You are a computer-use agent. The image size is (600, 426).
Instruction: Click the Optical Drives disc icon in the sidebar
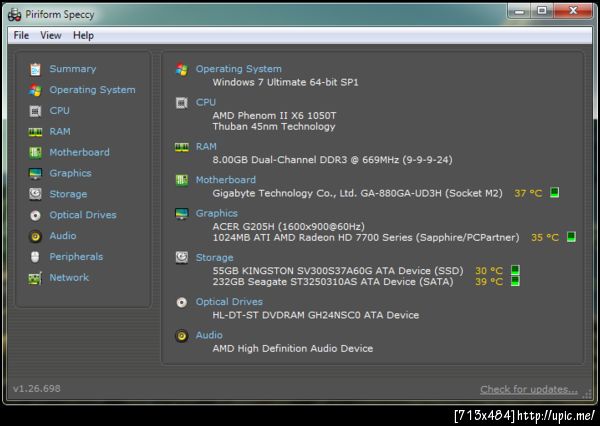coord(35,215)
